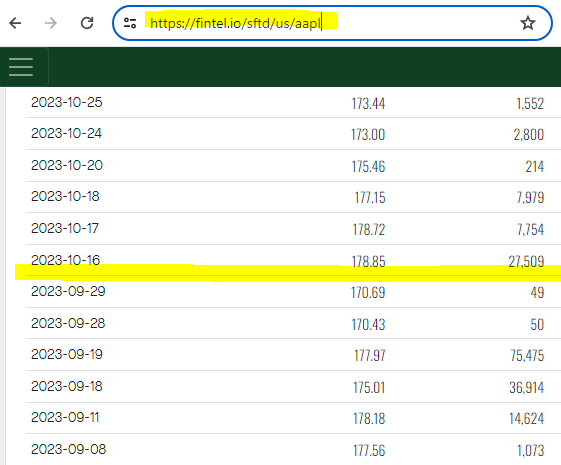Click quantity 75,475 for 2023-09-19
The height and width of the screenshot is (465, 561).
pyautogui.click(x=527, y=356)
